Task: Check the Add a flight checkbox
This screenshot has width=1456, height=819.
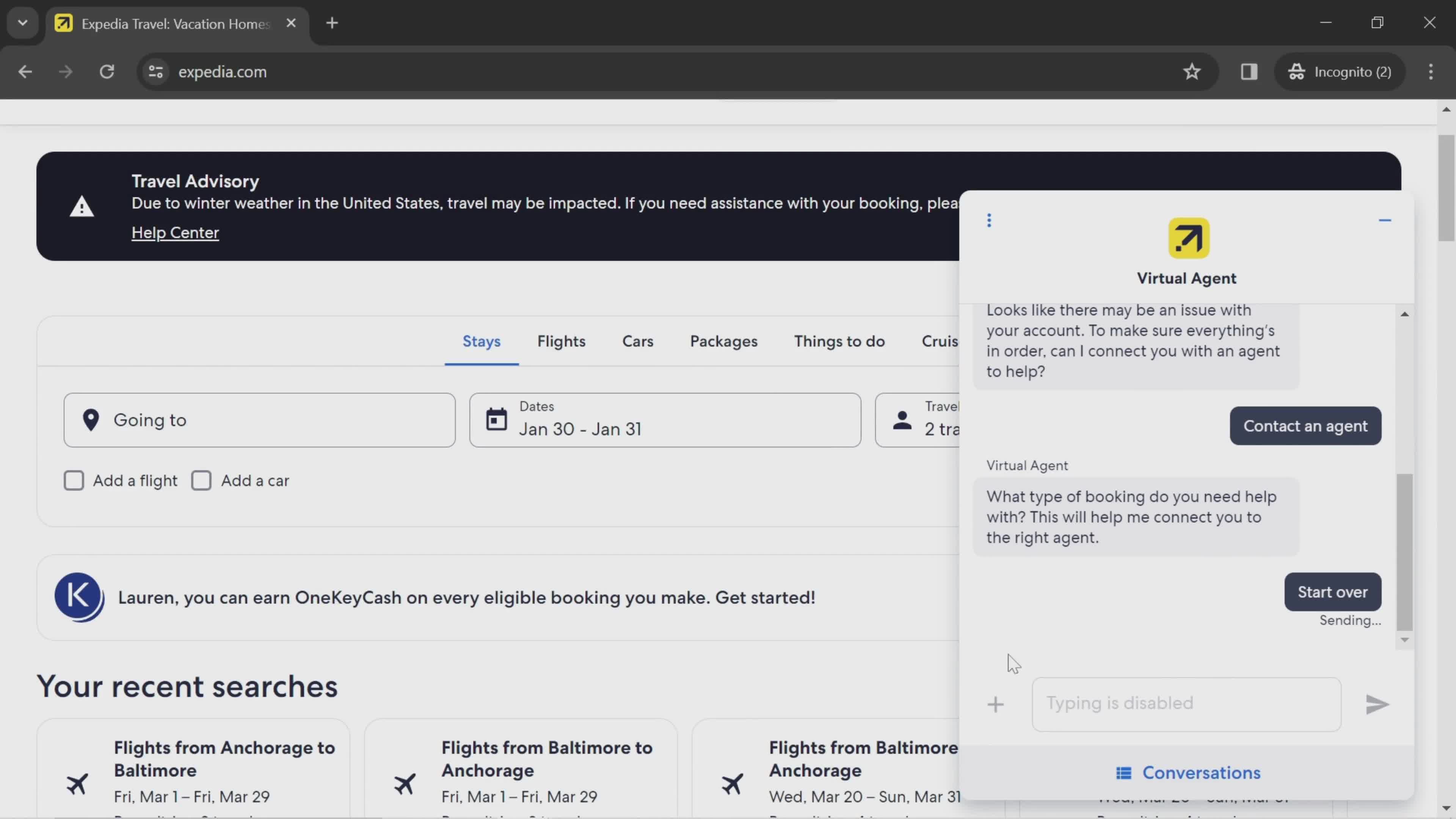Action: point(74,480)
